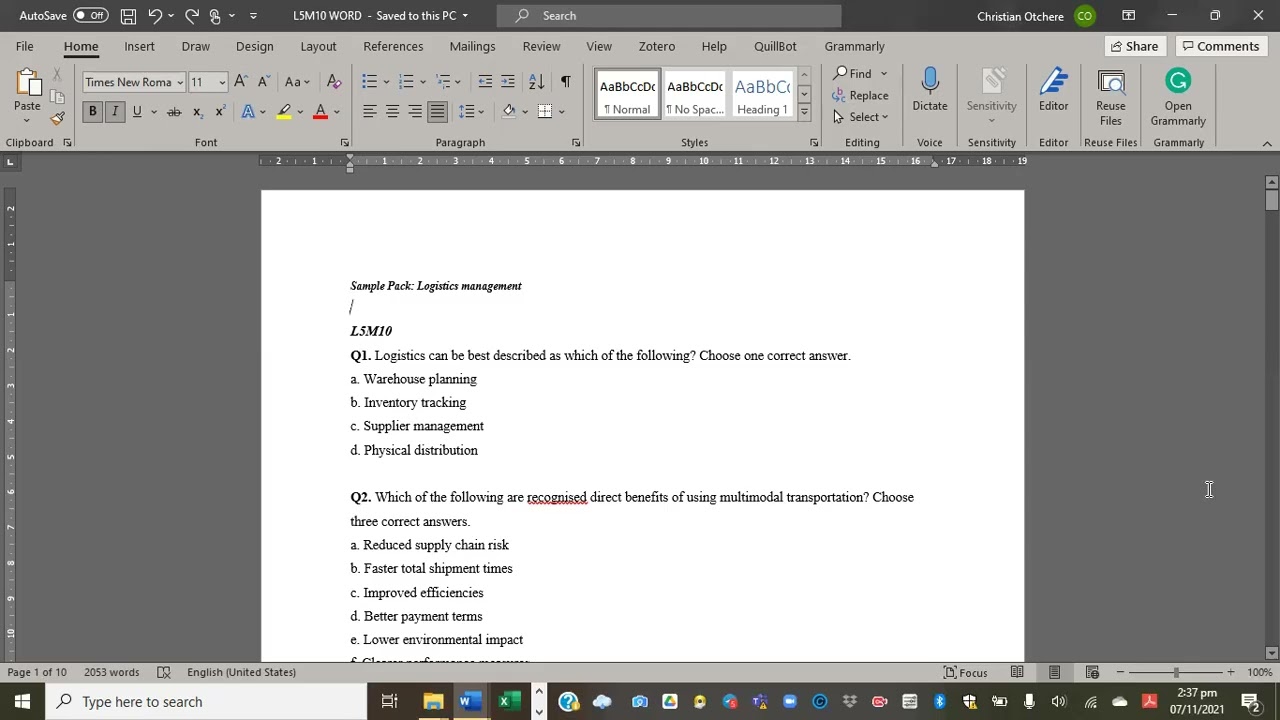Expand numbering list options
This screenshot has width=1280, height=720.
click(423, 82)
